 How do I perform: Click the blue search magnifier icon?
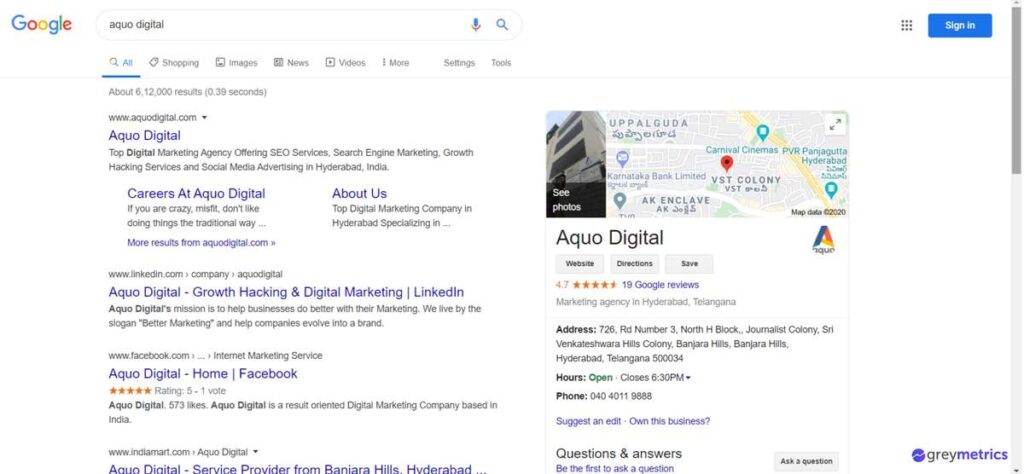tap(502, 25)
